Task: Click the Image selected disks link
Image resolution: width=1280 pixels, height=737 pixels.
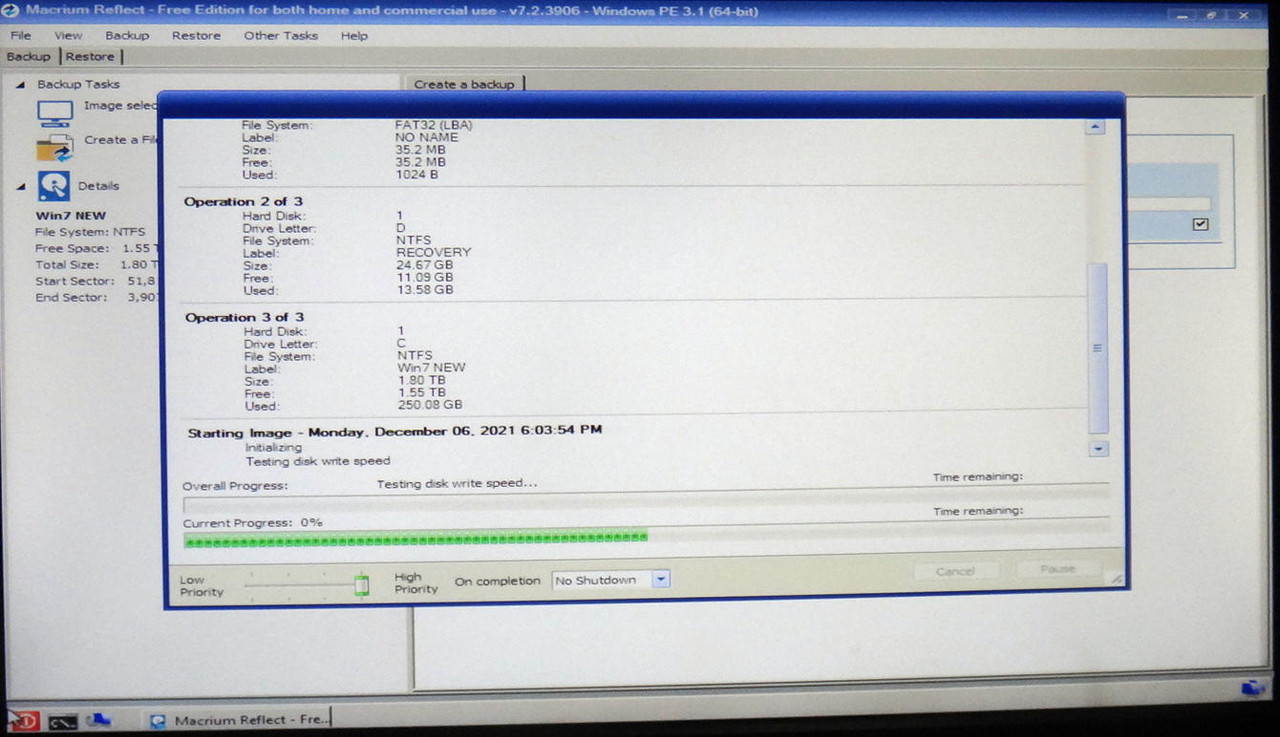Action: point(121,106)
